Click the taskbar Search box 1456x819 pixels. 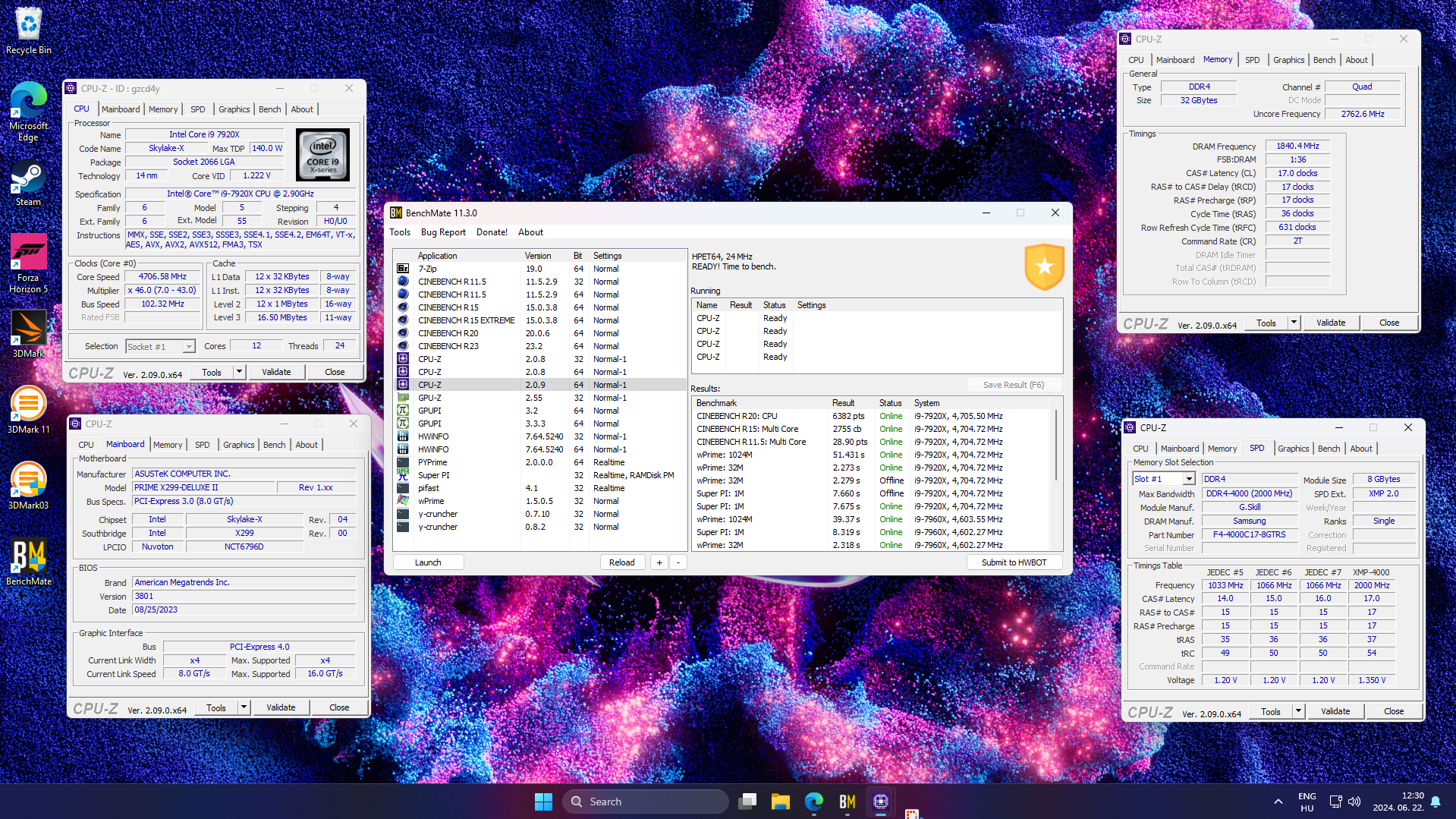645,802
